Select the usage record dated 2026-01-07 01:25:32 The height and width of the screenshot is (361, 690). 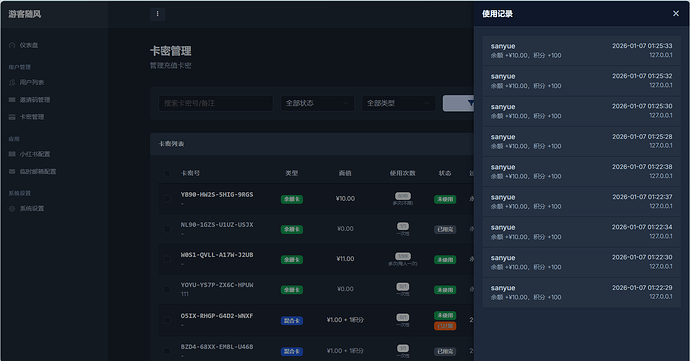[581, 81]
